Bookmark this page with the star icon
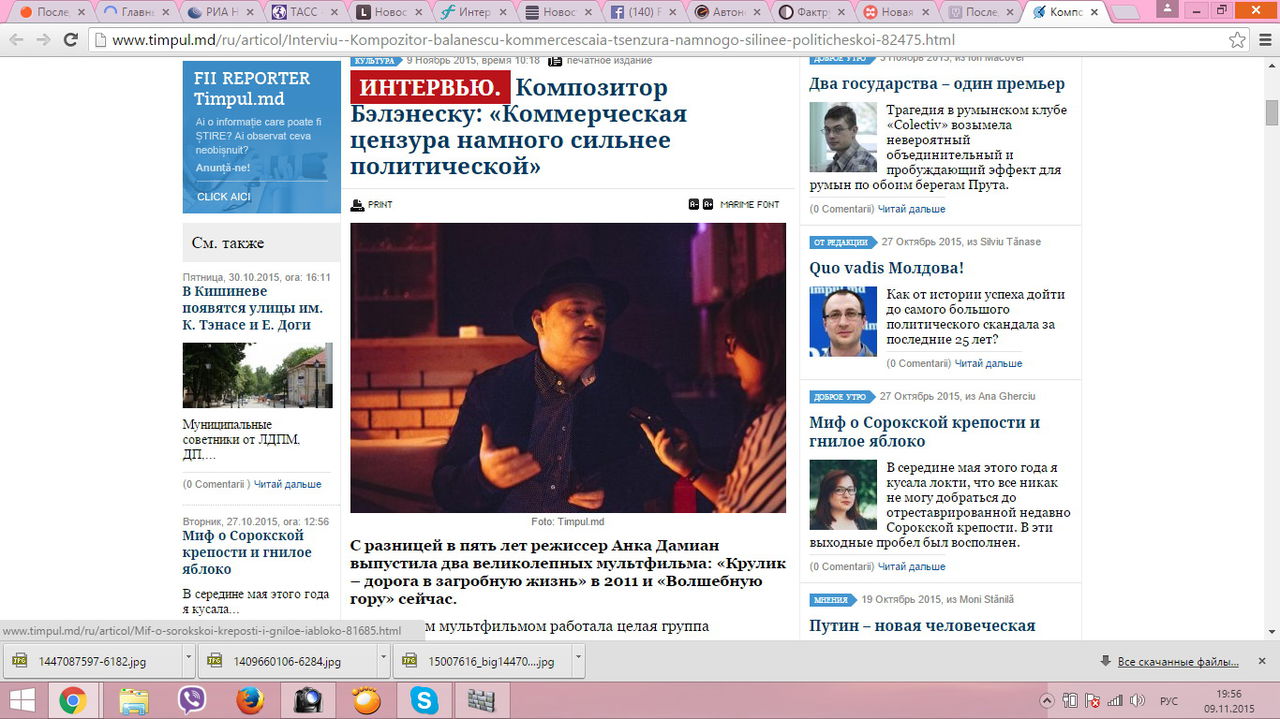This screenshot has width=1280, height=719. [1238, 40]
